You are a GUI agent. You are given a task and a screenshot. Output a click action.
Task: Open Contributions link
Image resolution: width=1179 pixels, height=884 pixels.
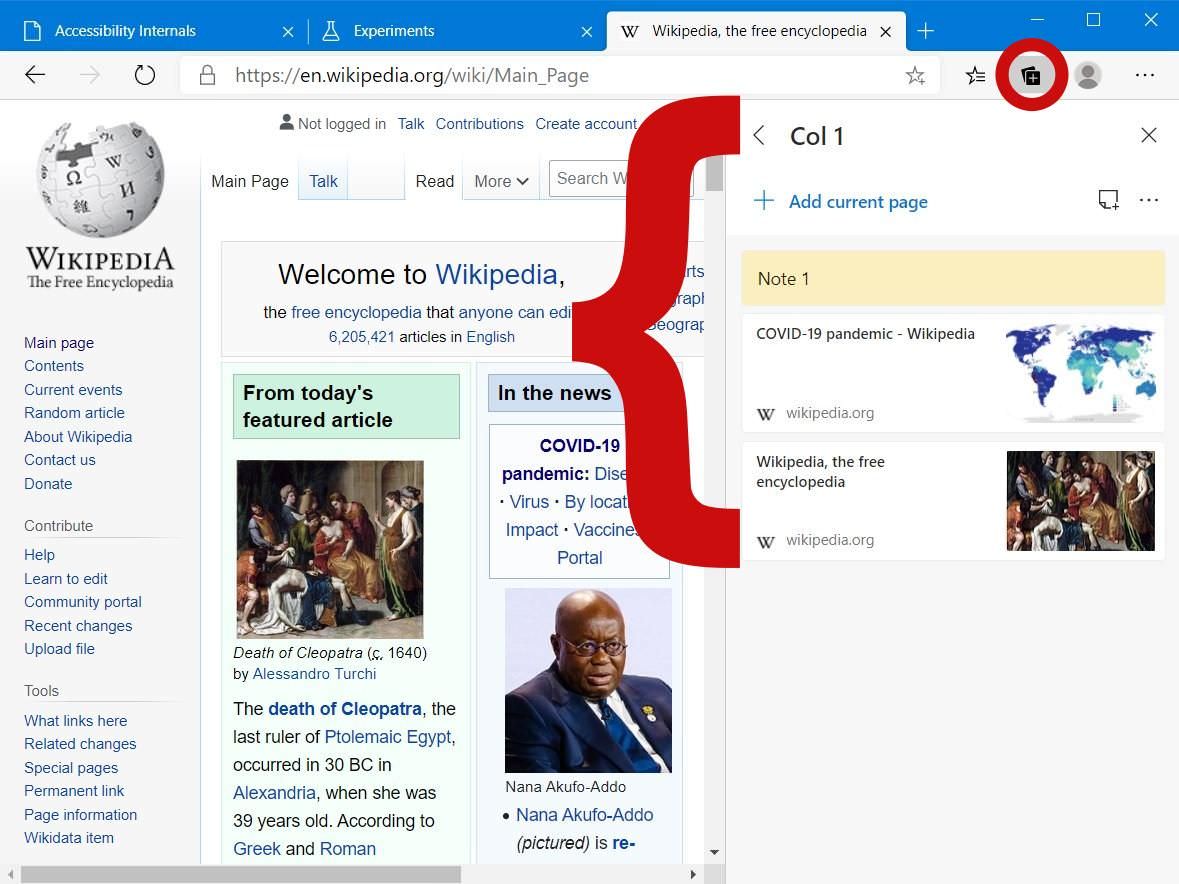click(x=480, y=124)
